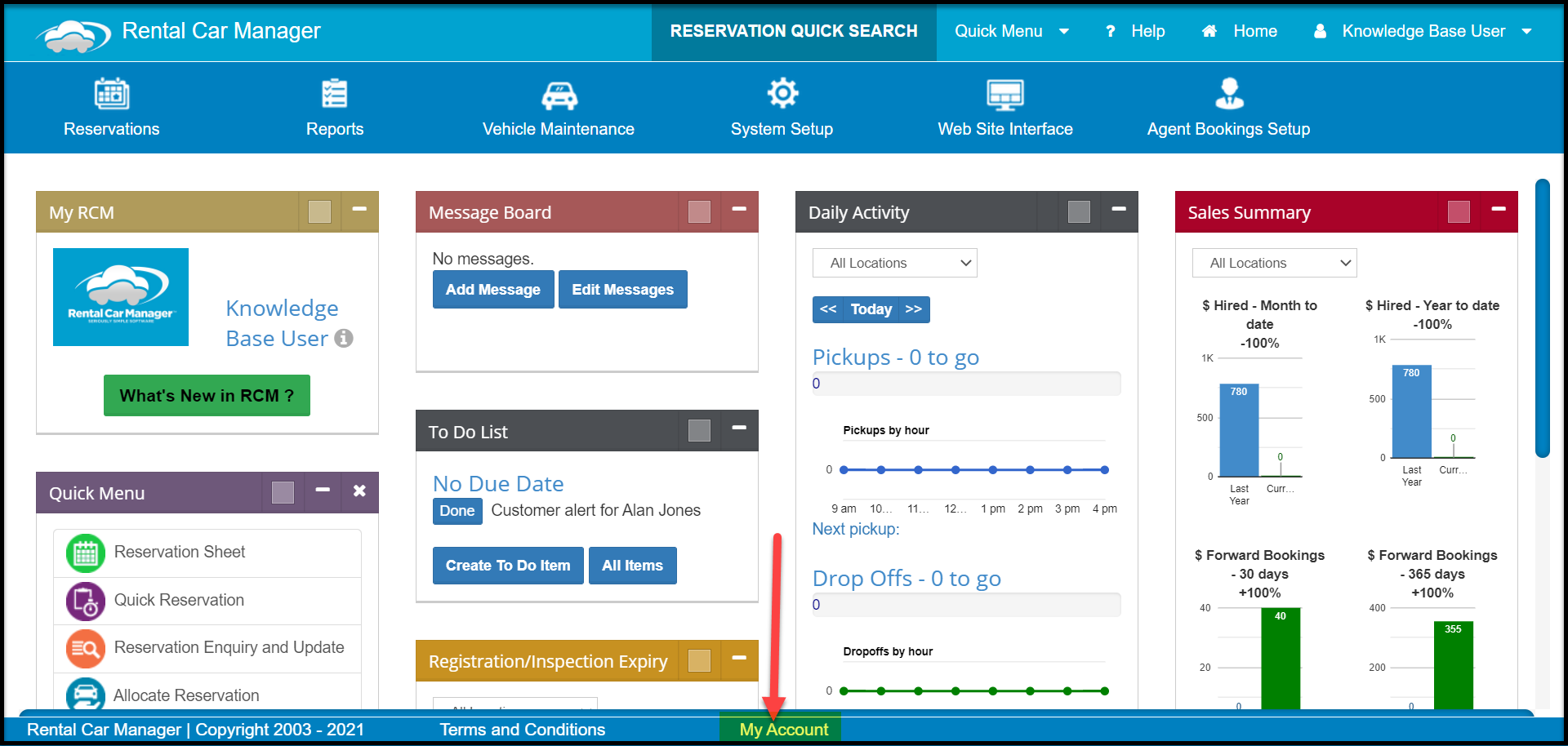Image resolution: width=1568 pixels, height=746 pixels.
Task: Collapse the My RCM panel
Action: (359, 209)
